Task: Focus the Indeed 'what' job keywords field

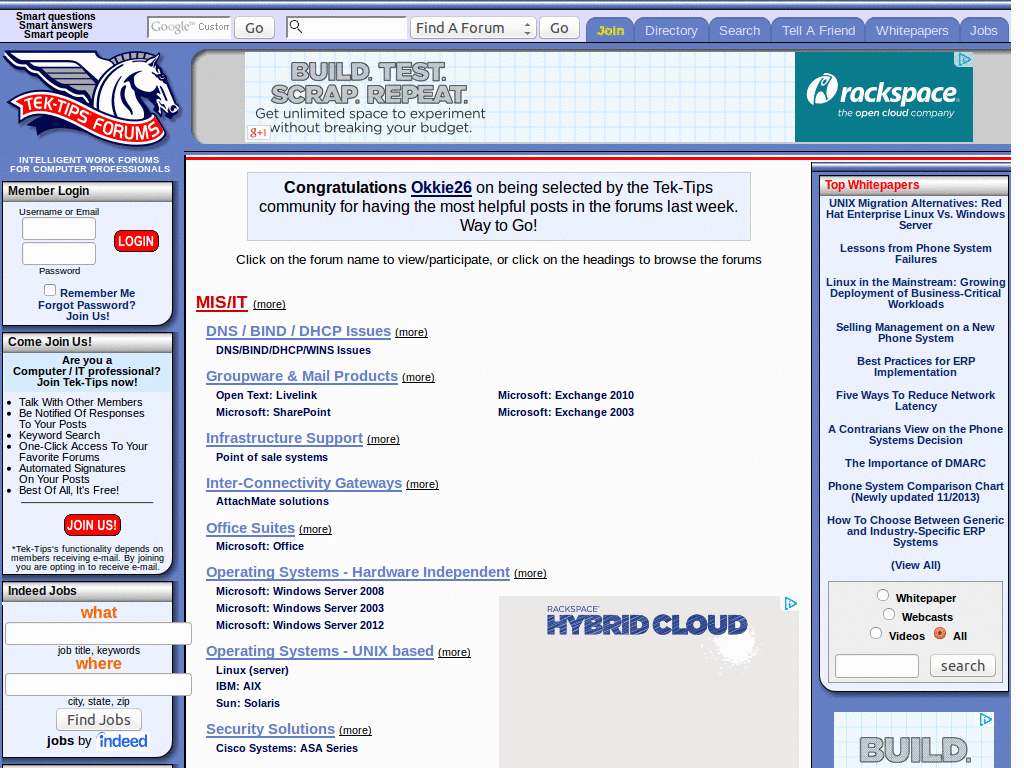Action: pos(98,633)
